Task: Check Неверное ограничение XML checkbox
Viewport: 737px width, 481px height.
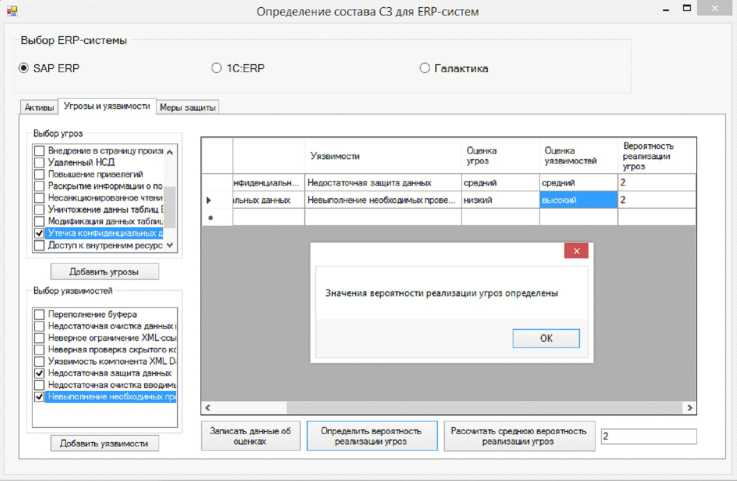Action: point(39,338)
